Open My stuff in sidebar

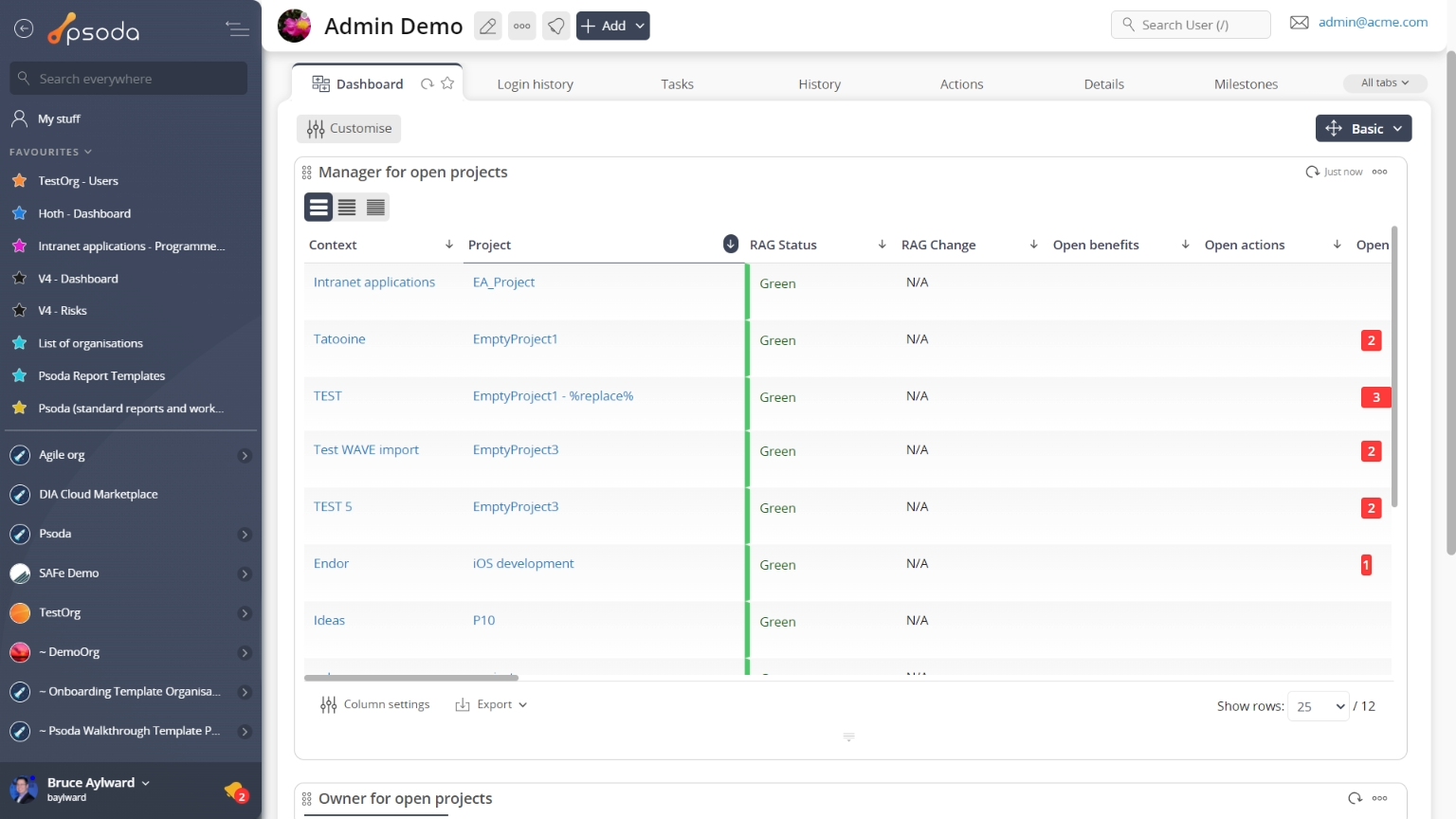click(x=59, y=118)
